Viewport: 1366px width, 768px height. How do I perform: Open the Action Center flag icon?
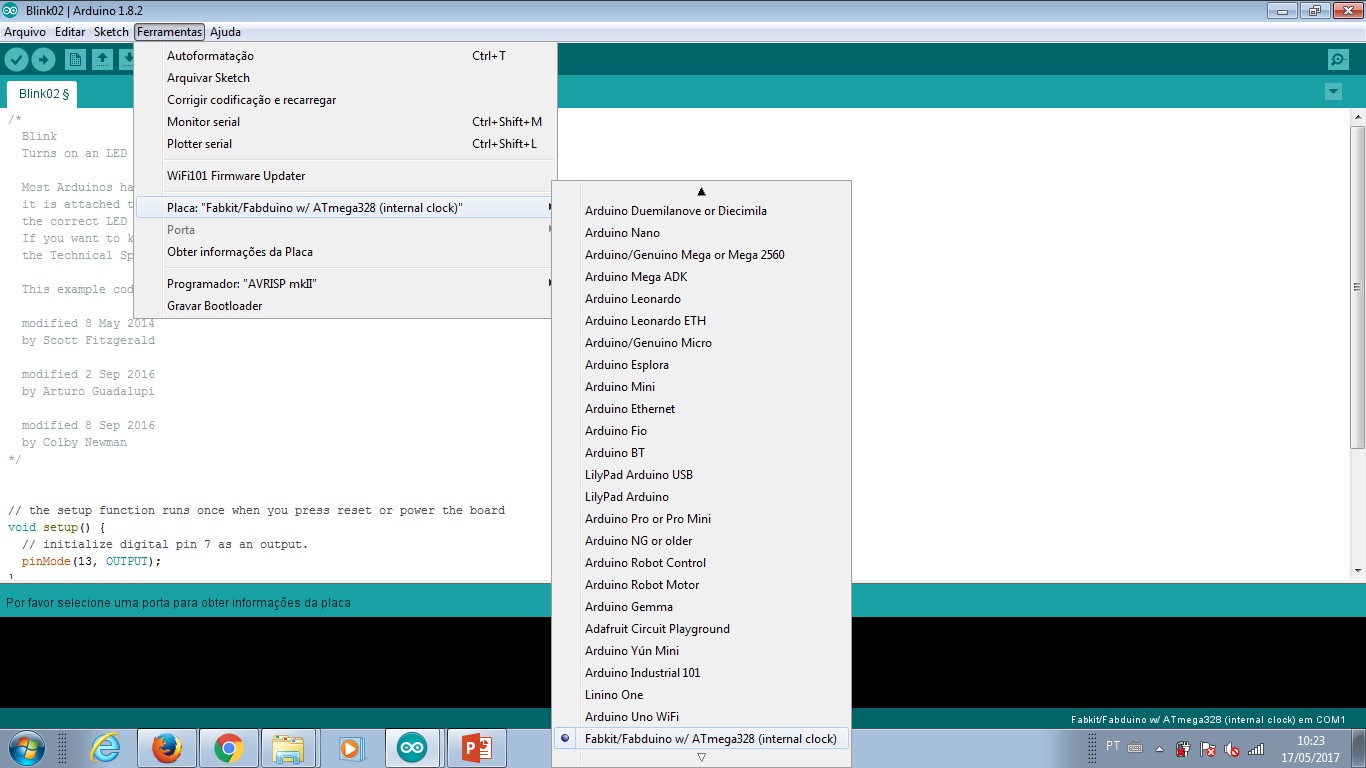click(x=1208, y=749)
